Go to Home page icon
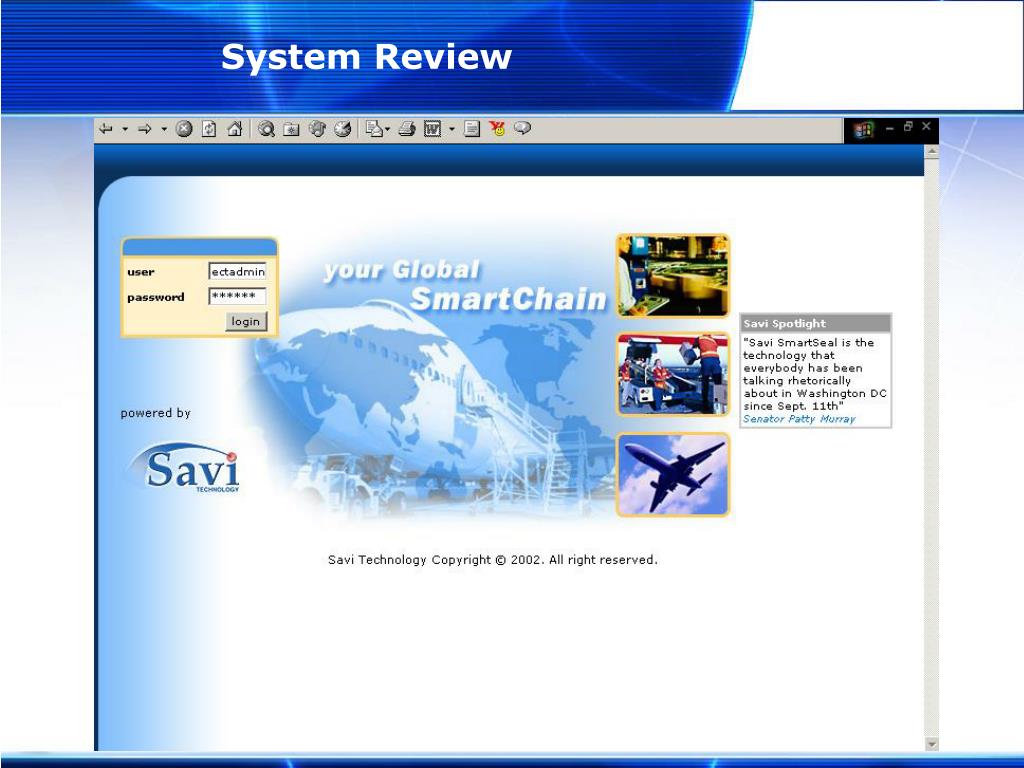1024x768 pixels. [x=234, y=129]
